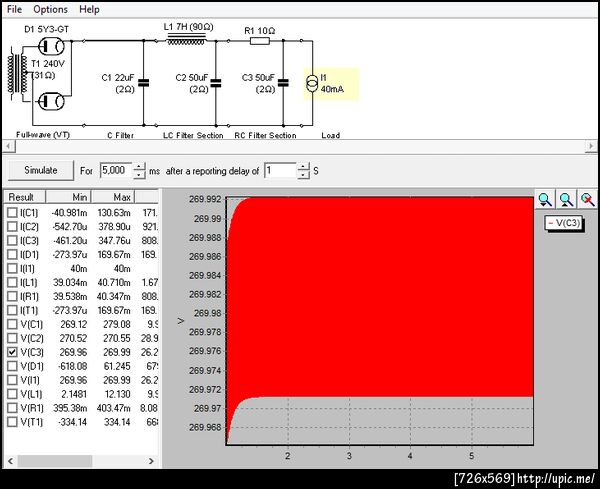
Task: Click the RC Filter Section label
Action: click(265, 135)
